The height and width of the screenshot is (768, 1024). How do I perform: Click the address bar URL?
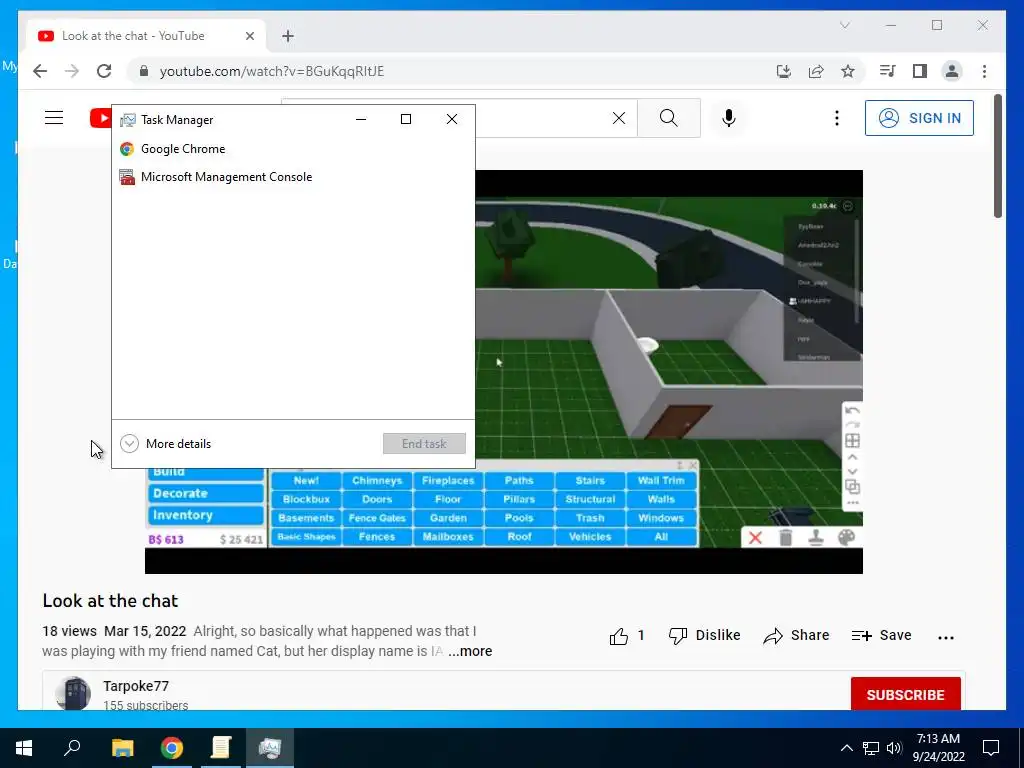(272, 71)
